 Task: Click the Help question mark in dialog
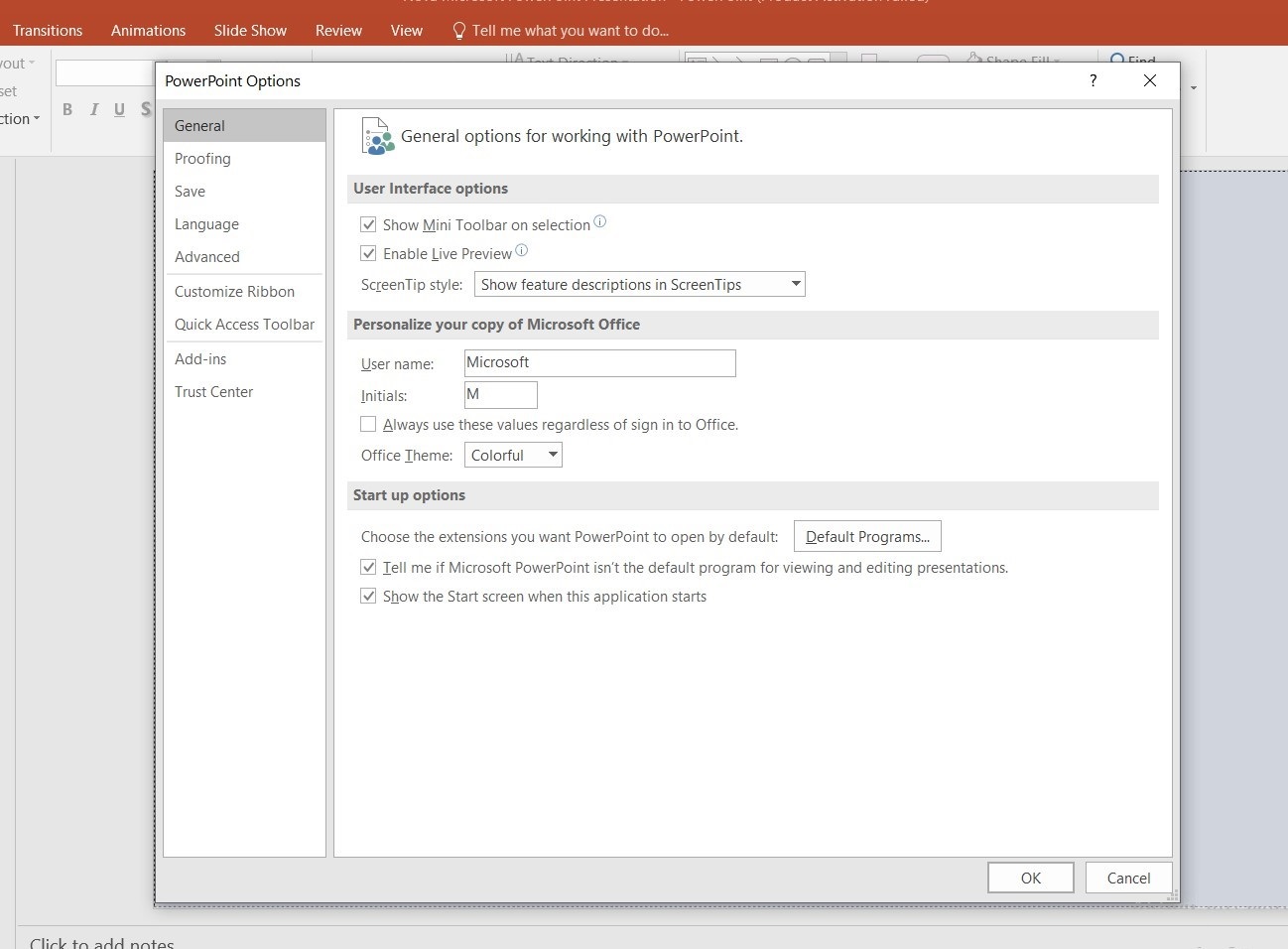coord(1094,80)
